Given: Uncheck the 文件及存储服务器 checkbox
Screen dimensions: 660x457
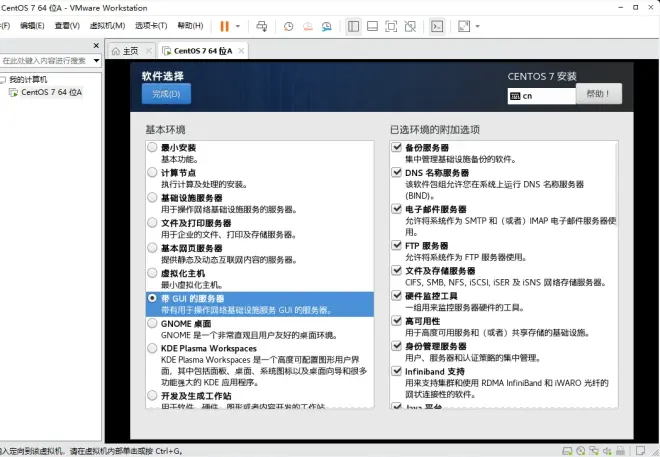Looking at the screenshot, I should (397, 270).
